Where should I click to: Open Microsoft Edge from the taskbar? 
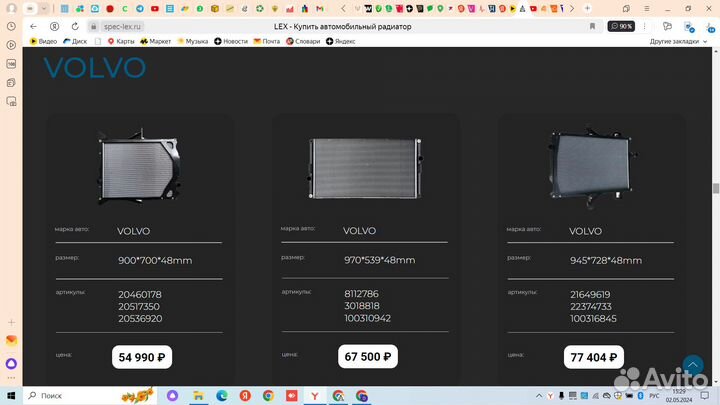[x=222, y=396]
